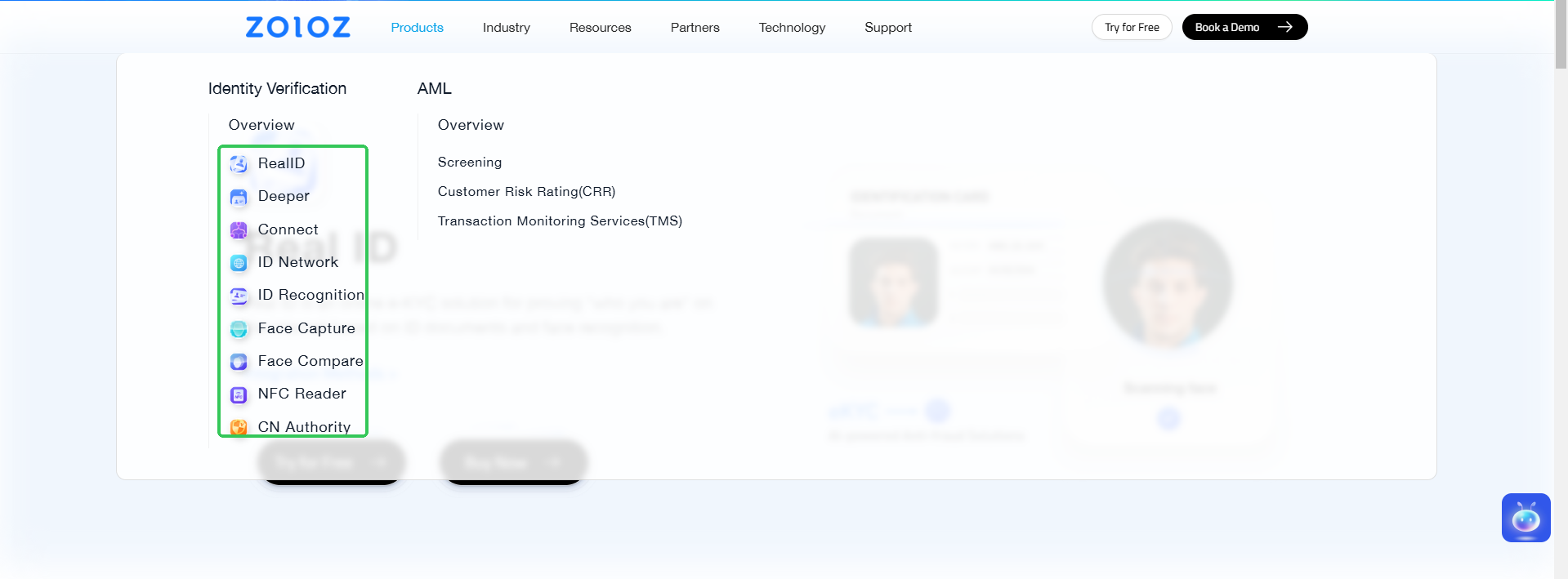The image size is (1568, 579).
Task: Open the chatbot assistant icon
Action: click(1526, 518)
